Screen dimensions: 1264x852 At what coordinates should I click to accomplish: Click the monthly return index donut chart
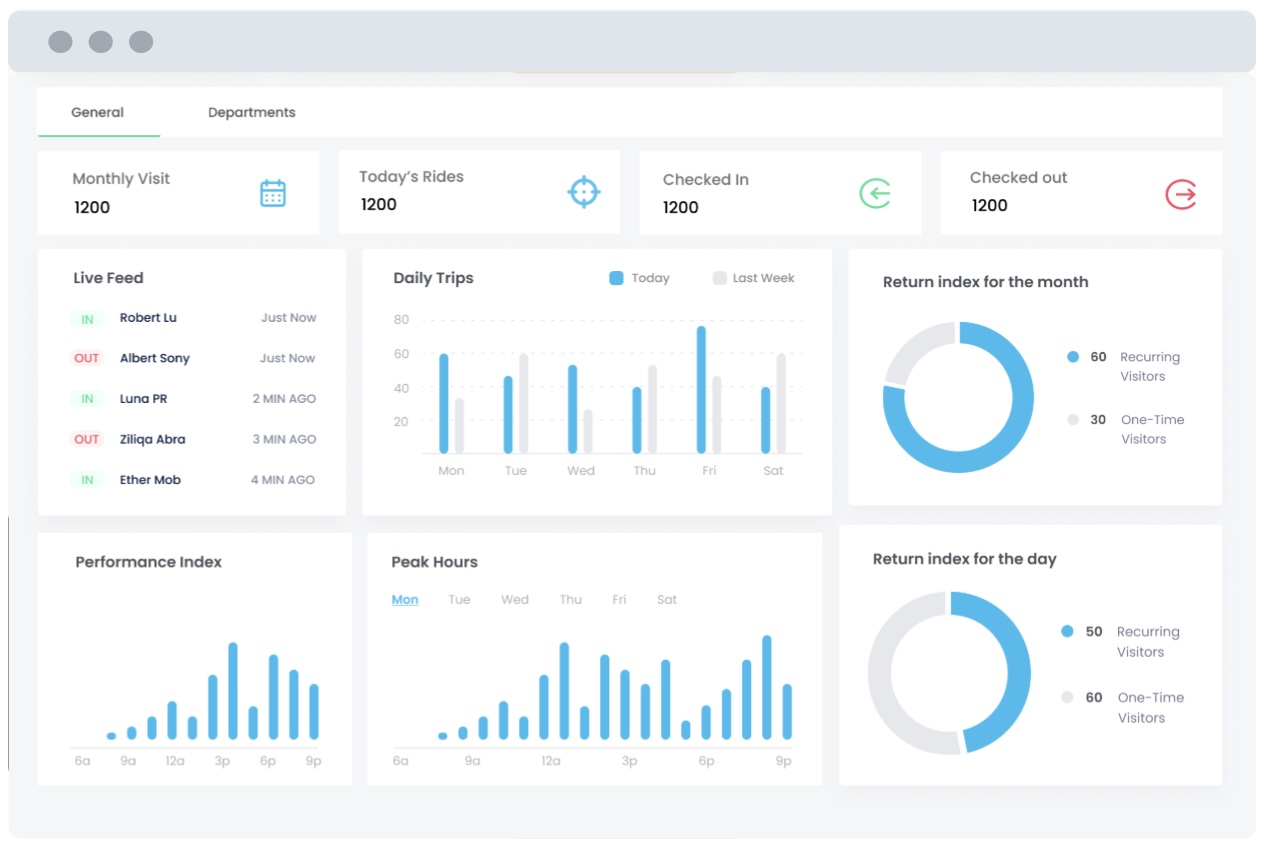coord(958,397)
